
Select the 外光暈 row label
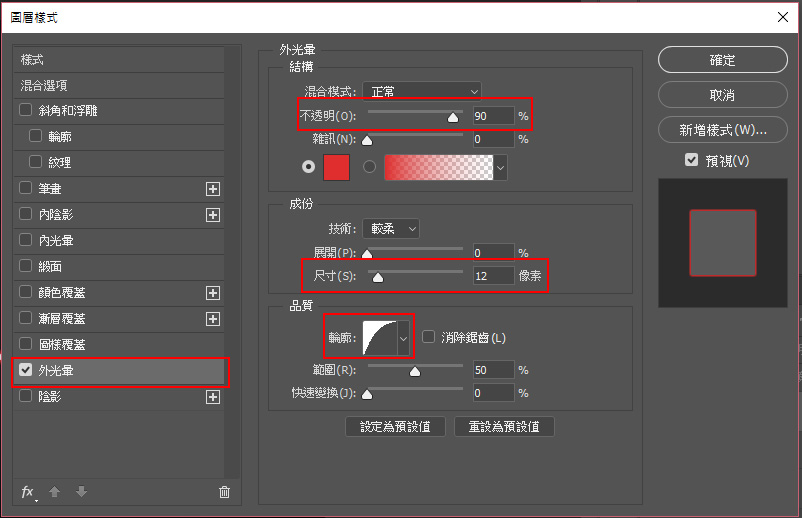coord(56,371)
